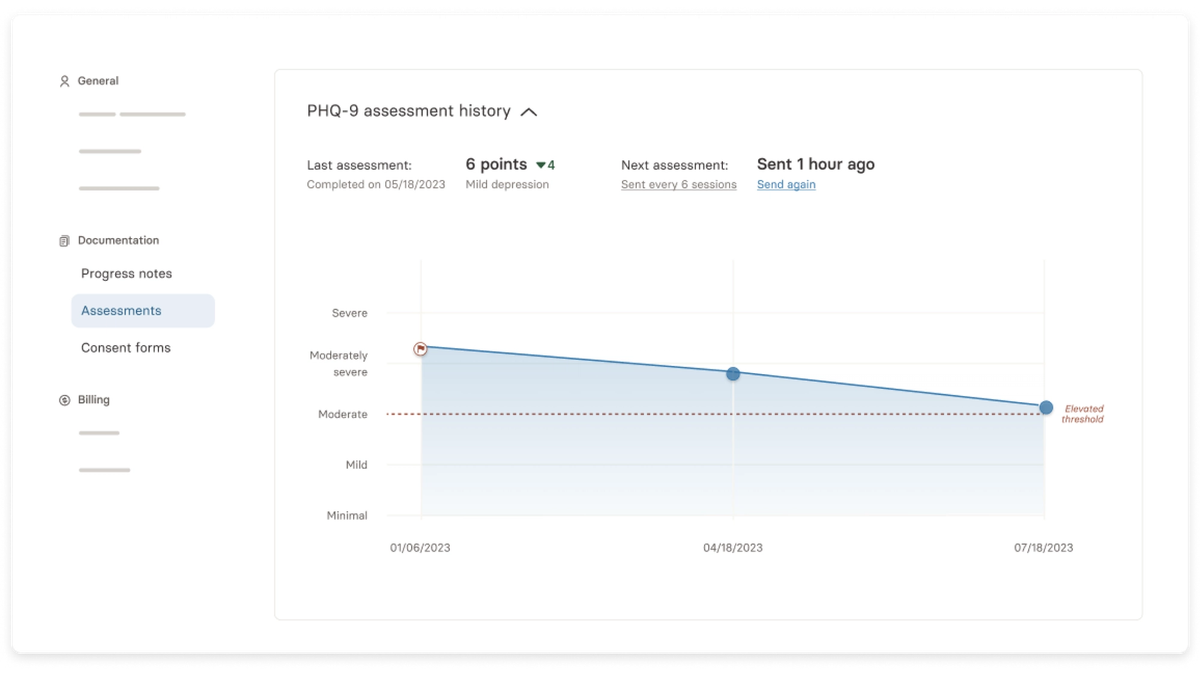Expand the Billing section
This screenshot has width=1200, height=675.
point(93,399)
